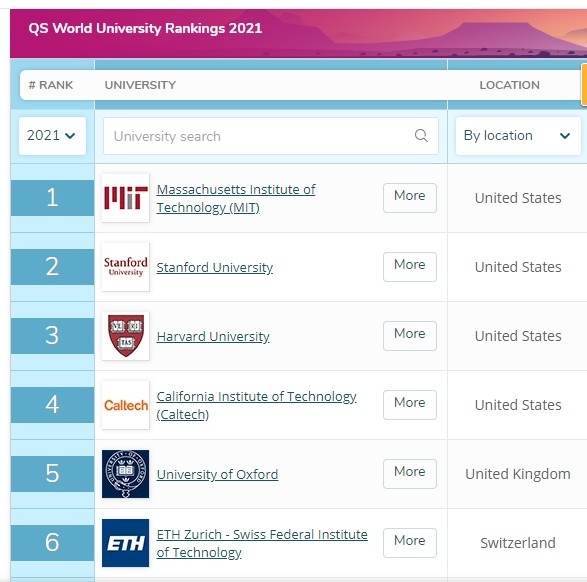
Task: Click More button for MIT
Action: pos(410,198)
